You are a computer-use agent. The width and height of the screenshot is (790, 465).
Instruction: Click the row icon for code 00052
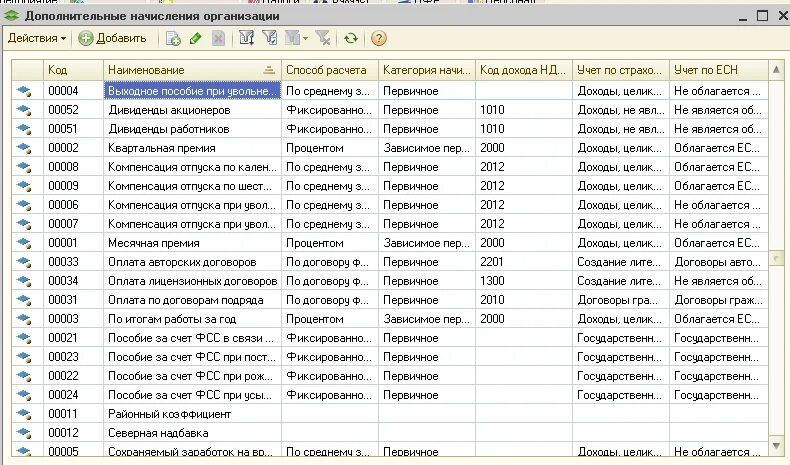coord(24,110)
